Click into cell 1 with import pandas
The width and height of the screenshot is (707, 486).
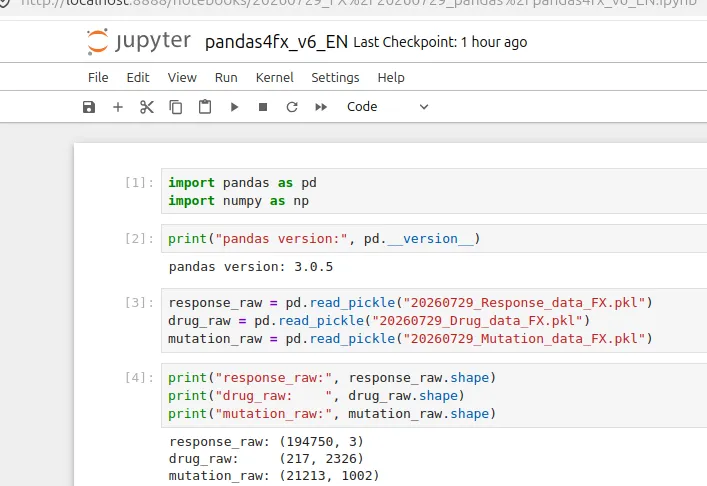[434, 192]
